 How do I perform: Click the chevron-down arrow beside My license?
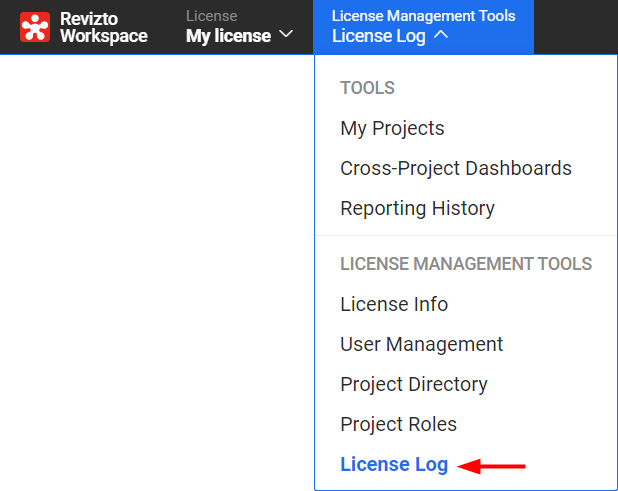click(x=286, y=36)
